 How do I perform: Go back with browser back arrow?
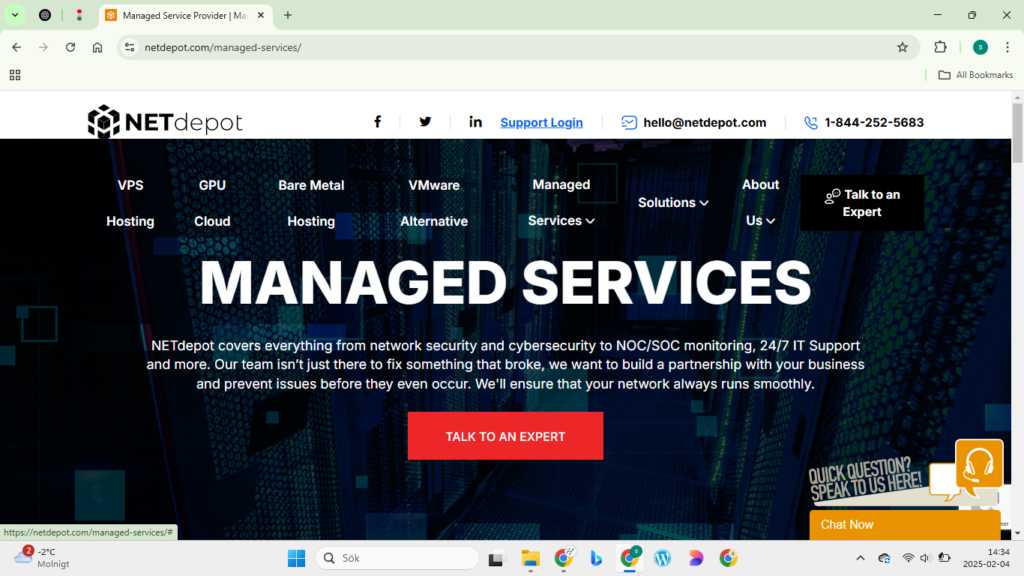(x=16, y=47)
